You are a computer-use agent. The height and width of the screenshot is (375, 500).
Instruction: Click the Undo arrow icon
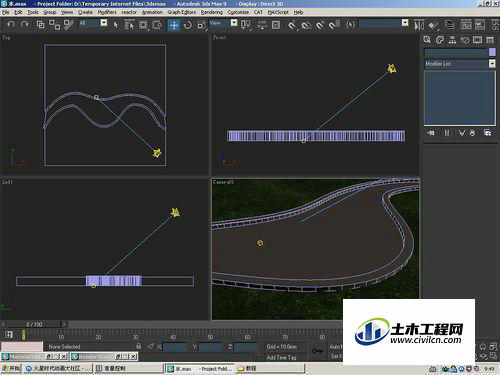pos(11,24)
